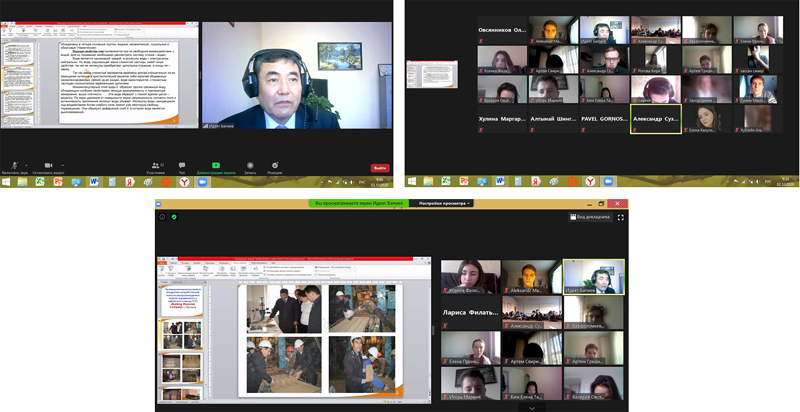
Task: Open Zoom in top-left taskbar
Action: pyautogui.click(x=202, y=182)
